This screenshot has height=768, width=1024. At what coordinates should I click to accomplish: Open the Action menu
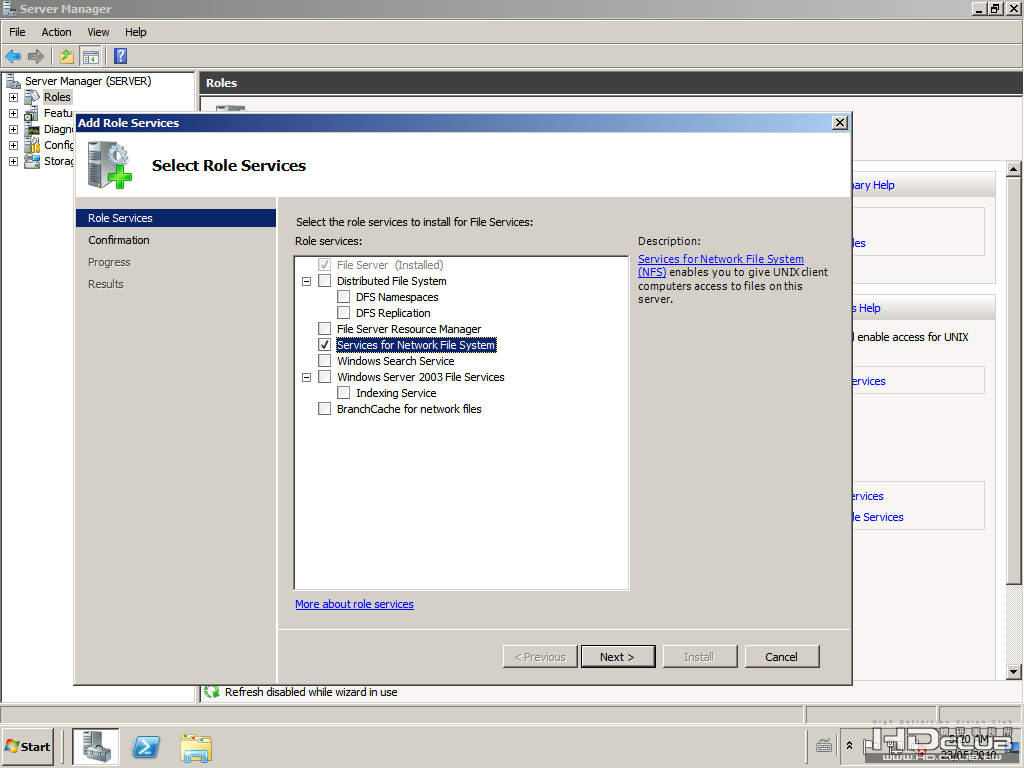pyautogui.click(x=56, y=32)
